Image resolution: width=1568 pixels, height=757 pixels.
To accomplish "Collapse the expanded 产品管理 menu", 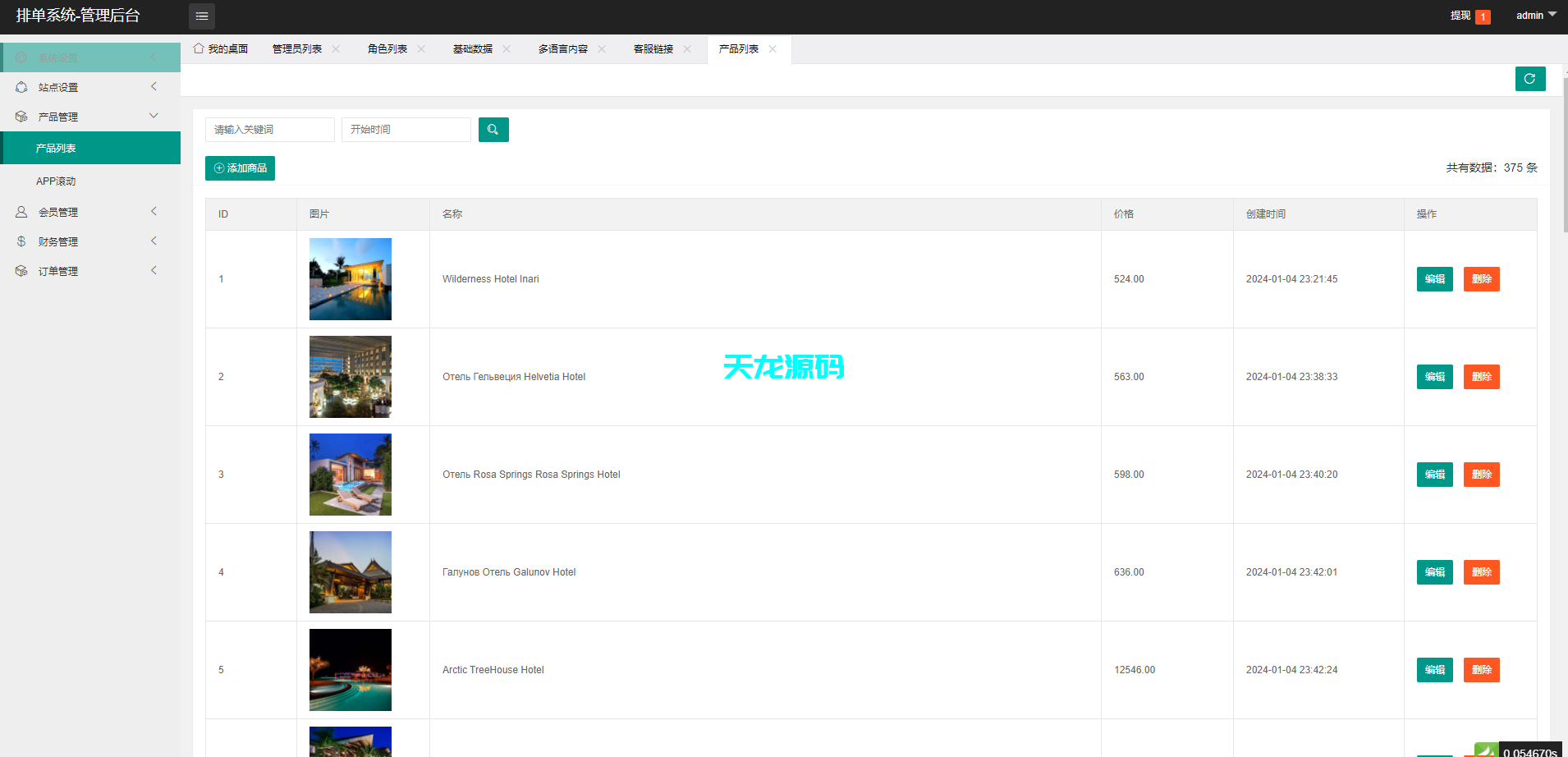I will click(x=153, y=116).
